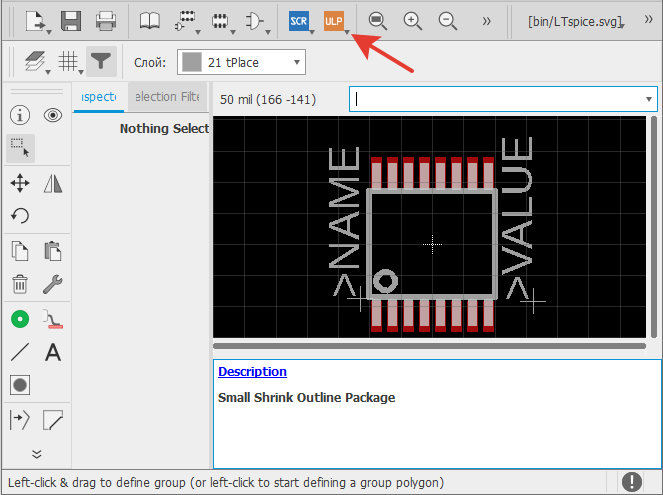
Task: Switch to the Inspector tab
Action: tap(99, 97)
